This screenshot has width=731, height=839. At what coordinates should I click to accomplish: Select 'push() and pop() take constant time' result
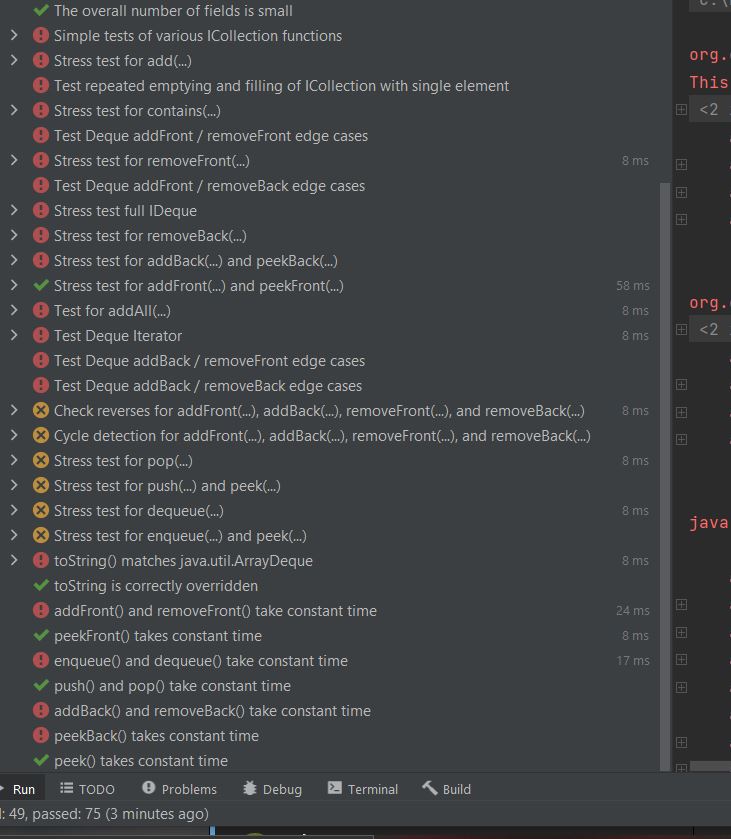click(172, 686)
